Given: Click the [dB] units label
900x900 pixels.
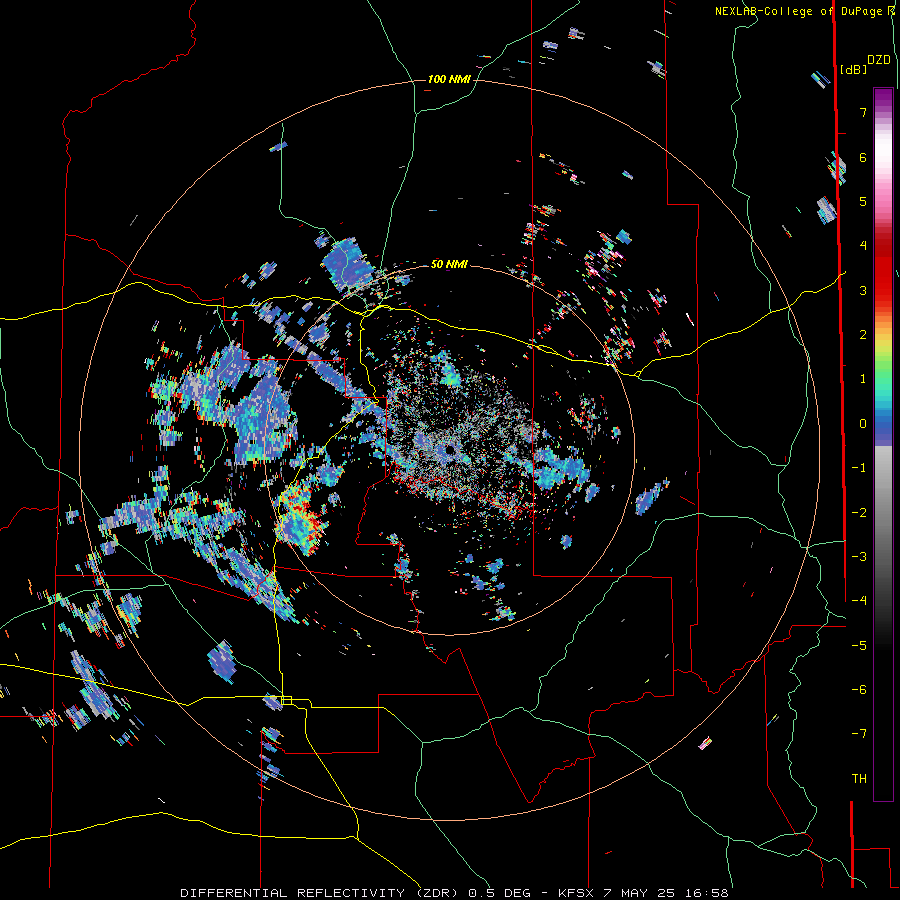Looking at the screenshot, I should tap(854, 69).
